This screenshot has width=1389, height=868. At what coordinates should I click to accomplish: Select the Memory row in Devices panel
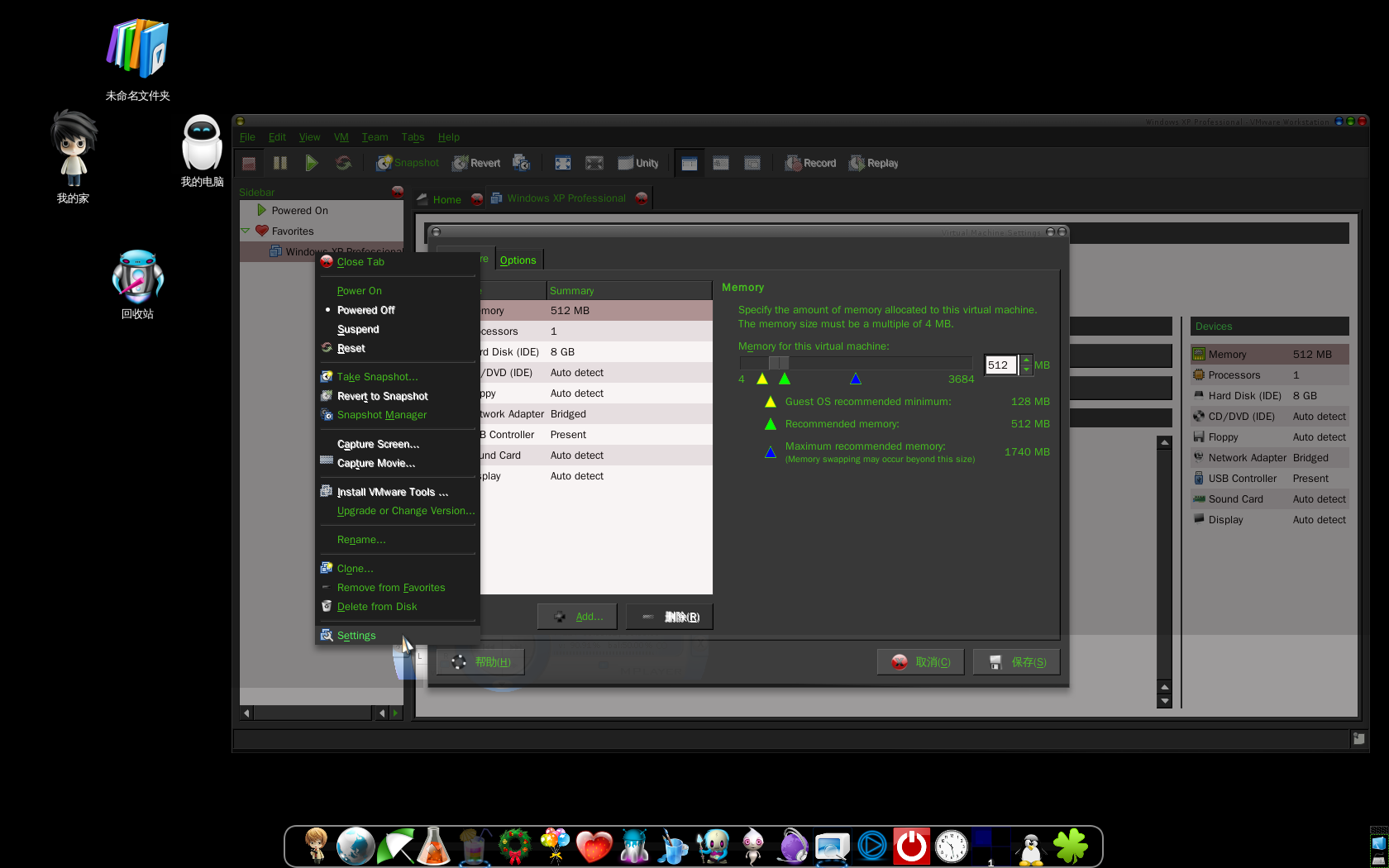(x=1270, y=355)
